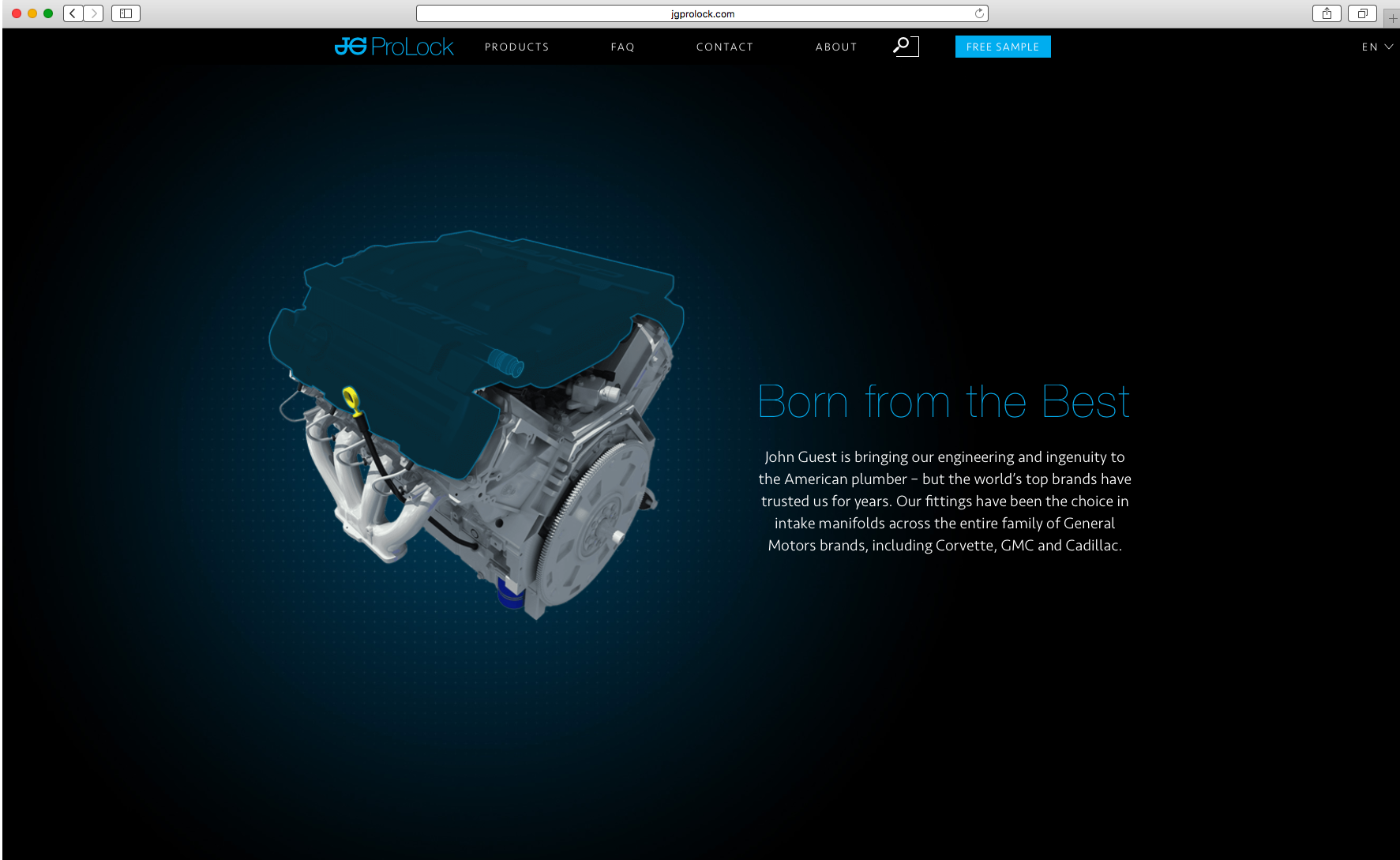Focus the jgprolock.com address bar
1400x860 pixels.
[702, 13]
